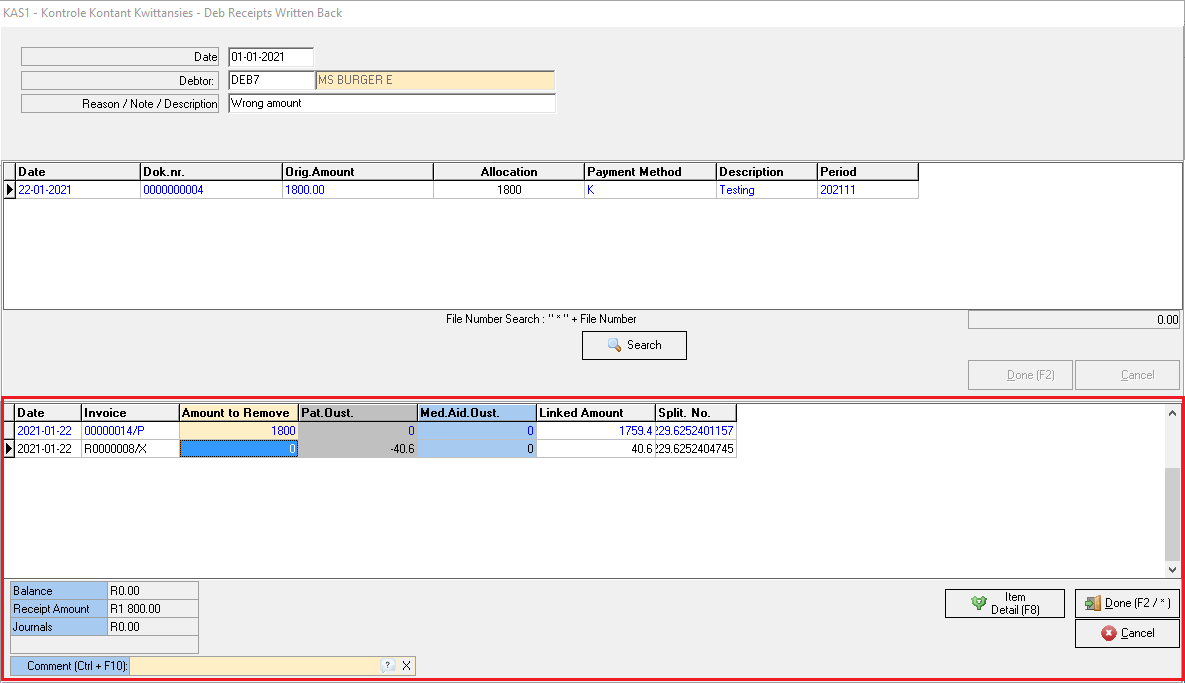This screenshot has width=1185, height=683.
Task: Clear comment using the X icon
Action: [406, 666]
